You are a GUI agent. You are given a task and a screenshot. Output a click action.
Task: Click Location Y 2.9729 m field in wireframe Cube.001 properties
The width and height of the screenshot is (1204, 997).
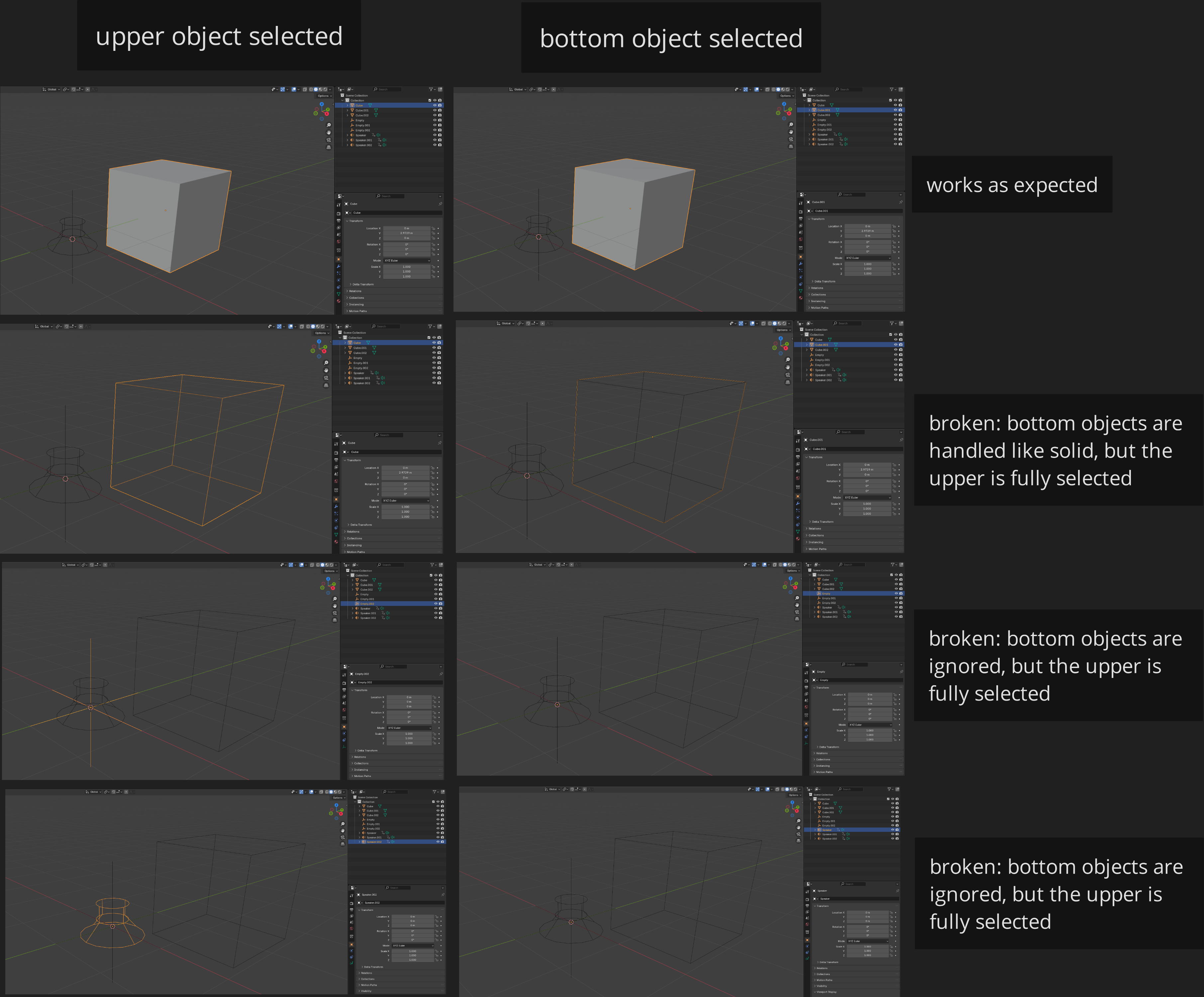pyautogui.click(x=867, y=470)
